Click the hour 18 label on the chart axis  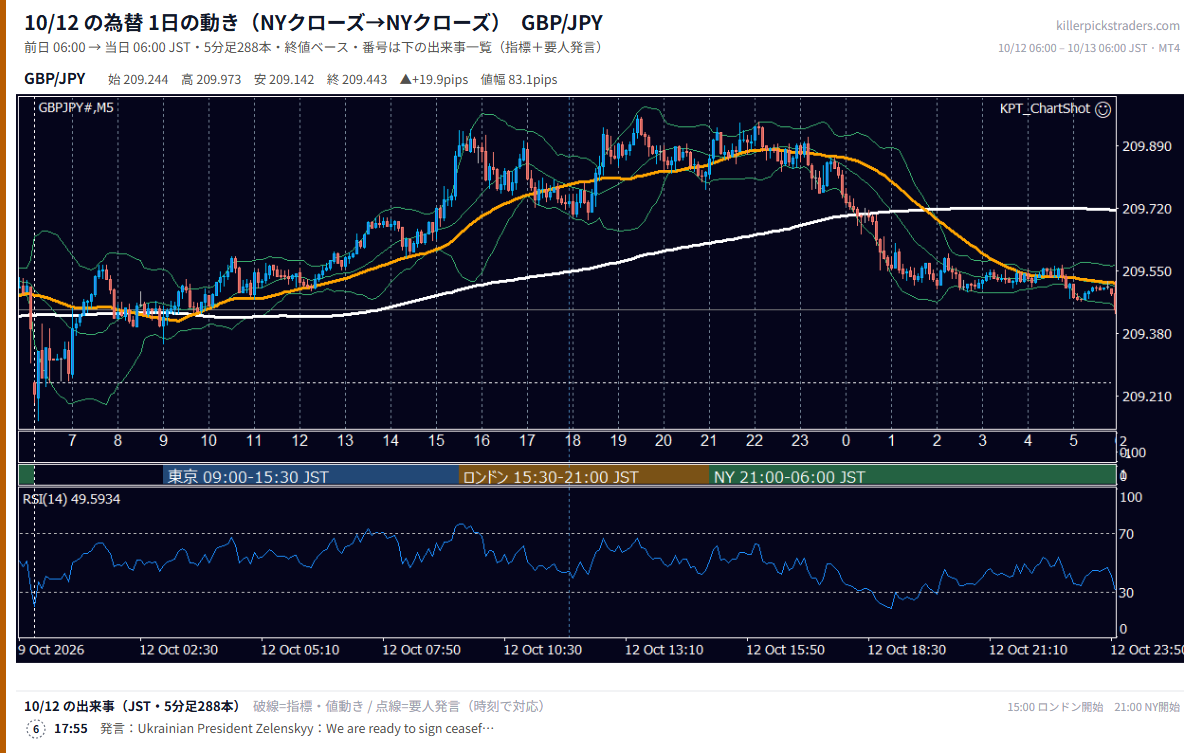point(572,441)
